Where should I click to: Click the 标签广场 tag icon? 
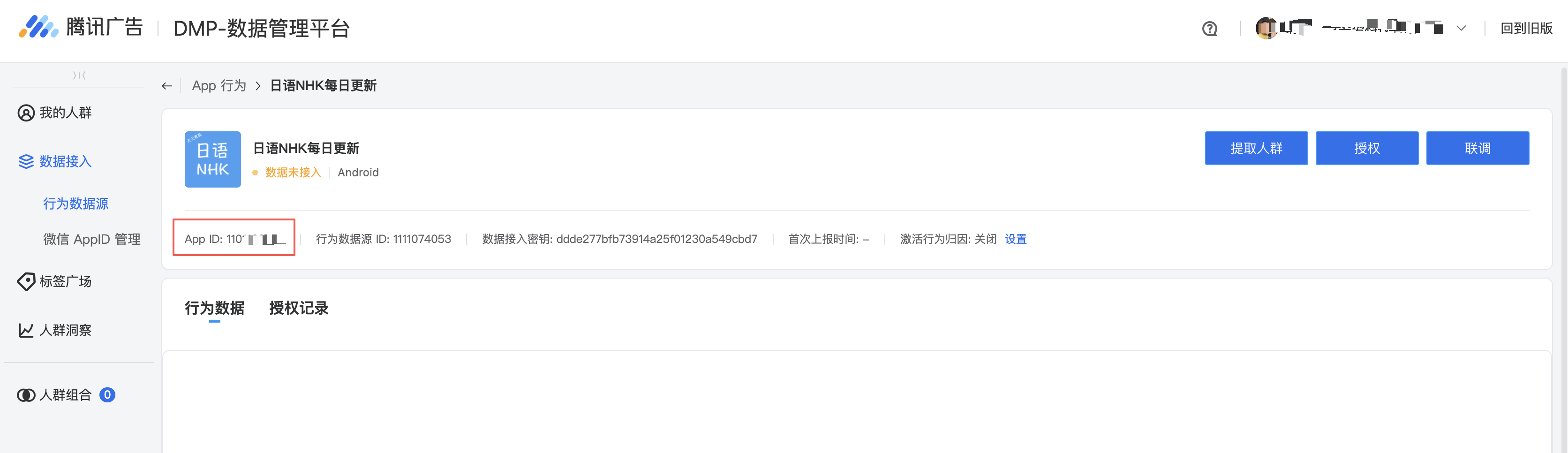(26, 281)
